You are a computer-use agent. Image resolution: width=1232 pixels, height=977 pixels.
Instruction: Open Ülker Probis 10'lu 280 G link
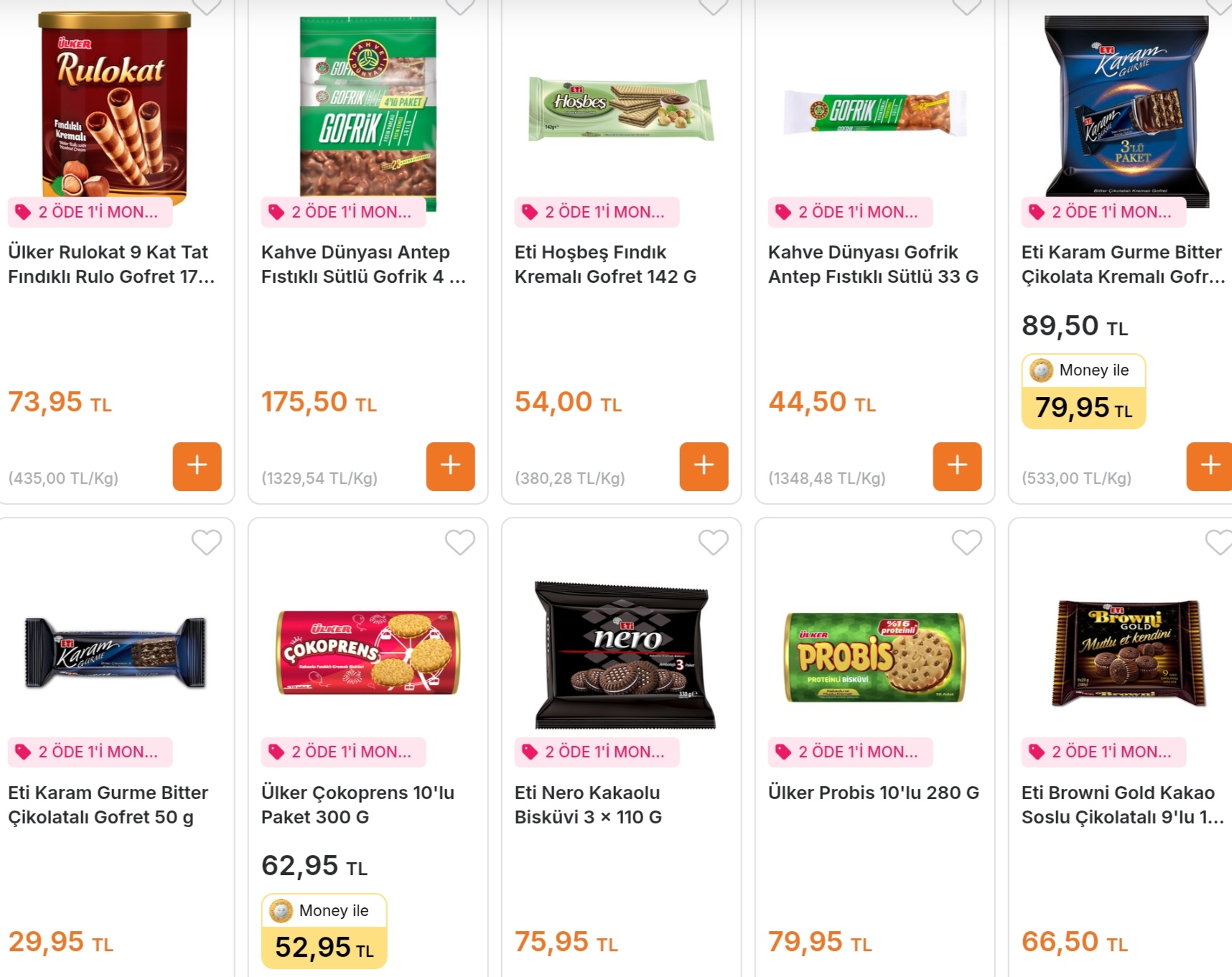pos(873,793)
